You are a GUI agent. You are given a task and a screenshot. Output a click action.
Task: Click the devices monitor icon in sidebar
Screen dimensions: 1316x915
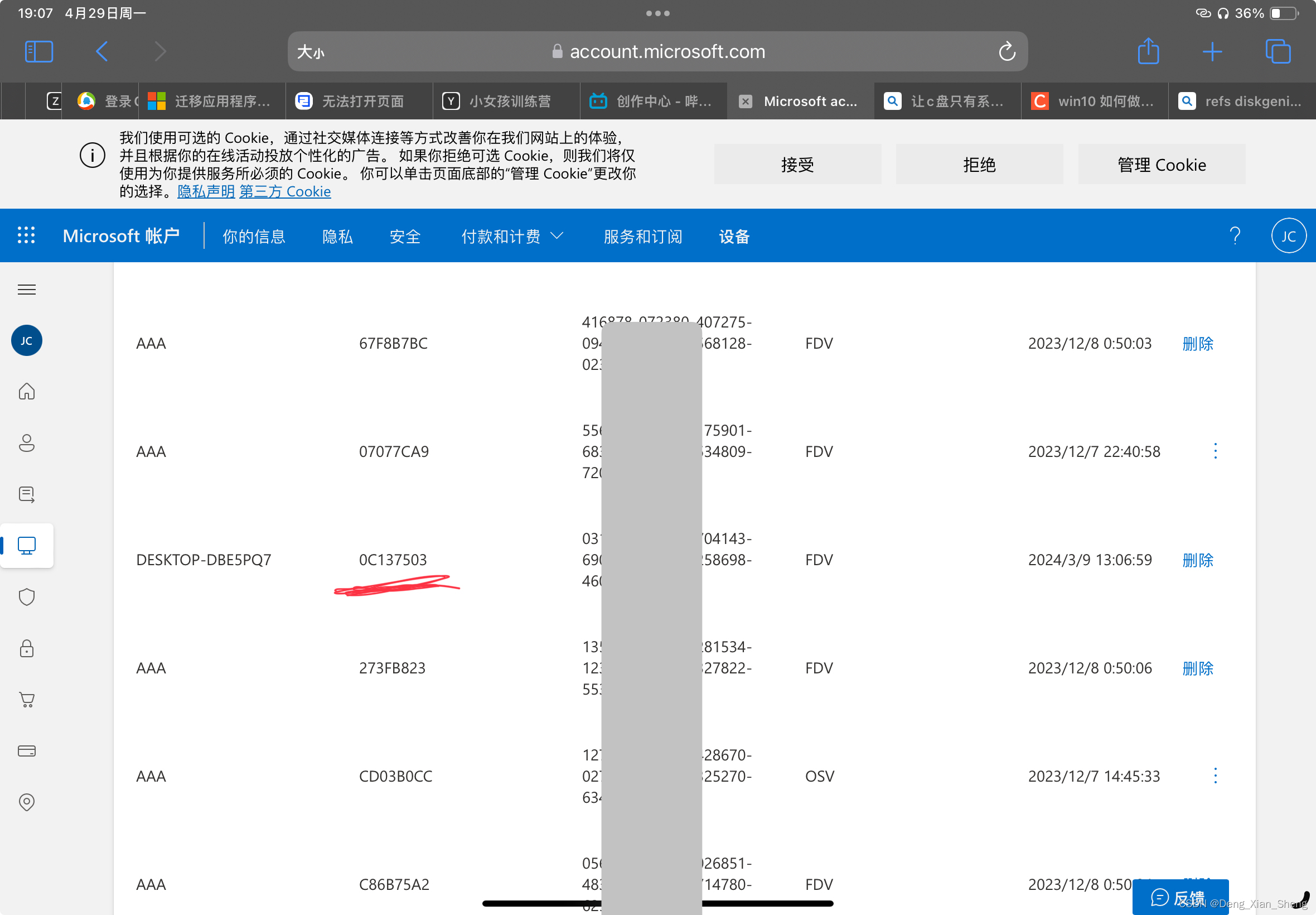click(x=26, y=546)
